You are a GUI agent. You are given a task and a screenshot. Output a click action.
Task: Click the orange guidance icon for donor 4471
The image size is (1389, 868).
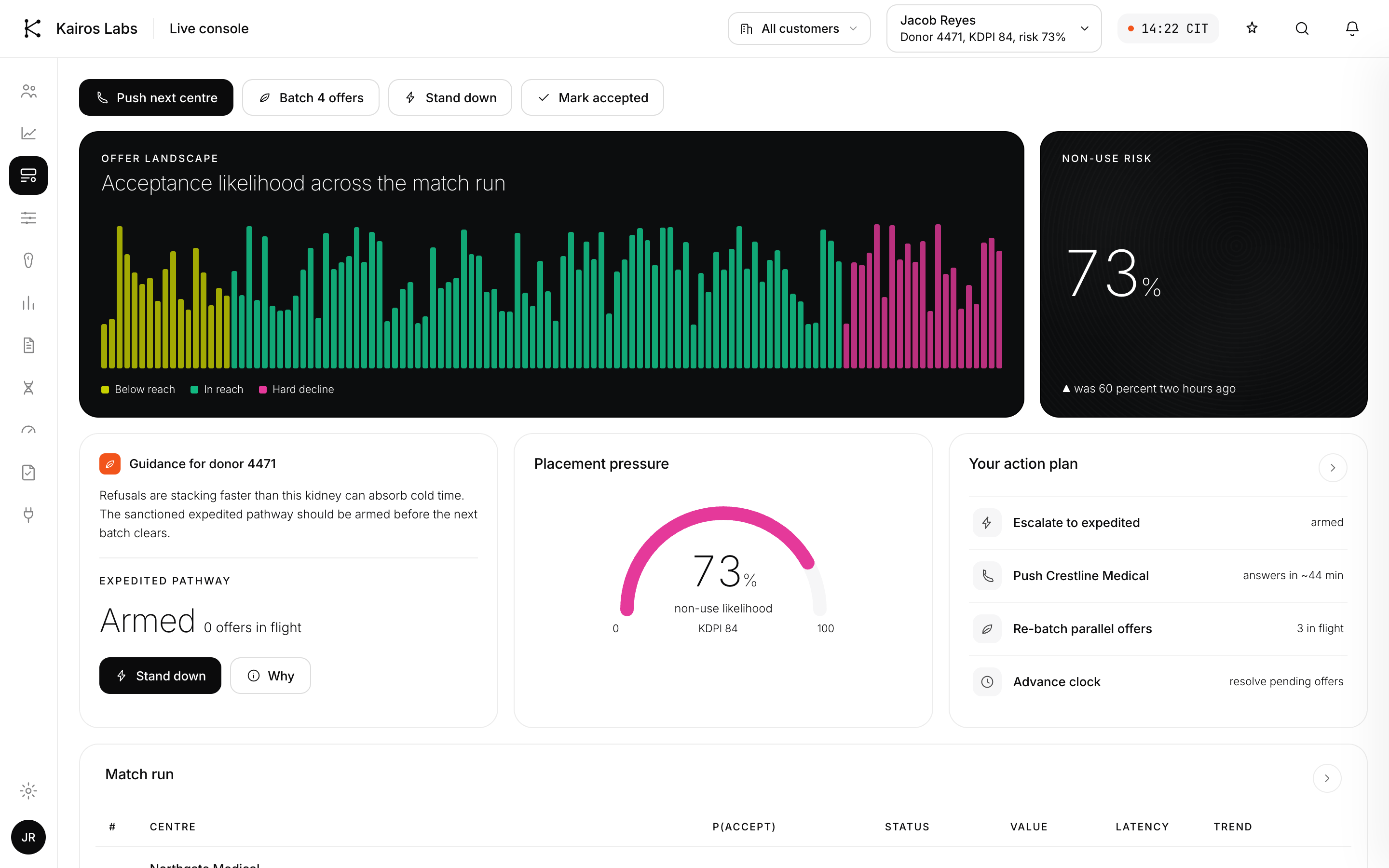click(x=109, y=464)
